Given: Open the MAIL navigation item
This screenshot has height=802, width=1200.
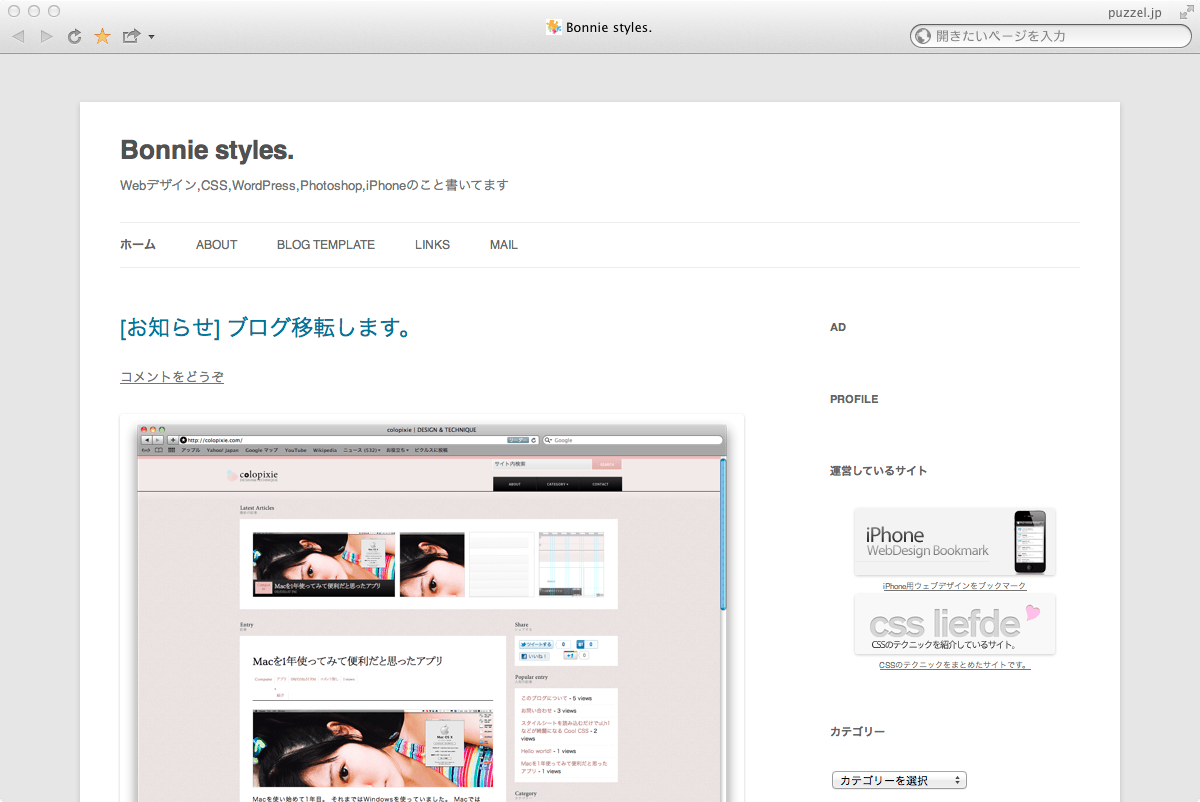Looking at the screenshot, I should (x=504, y=245).
